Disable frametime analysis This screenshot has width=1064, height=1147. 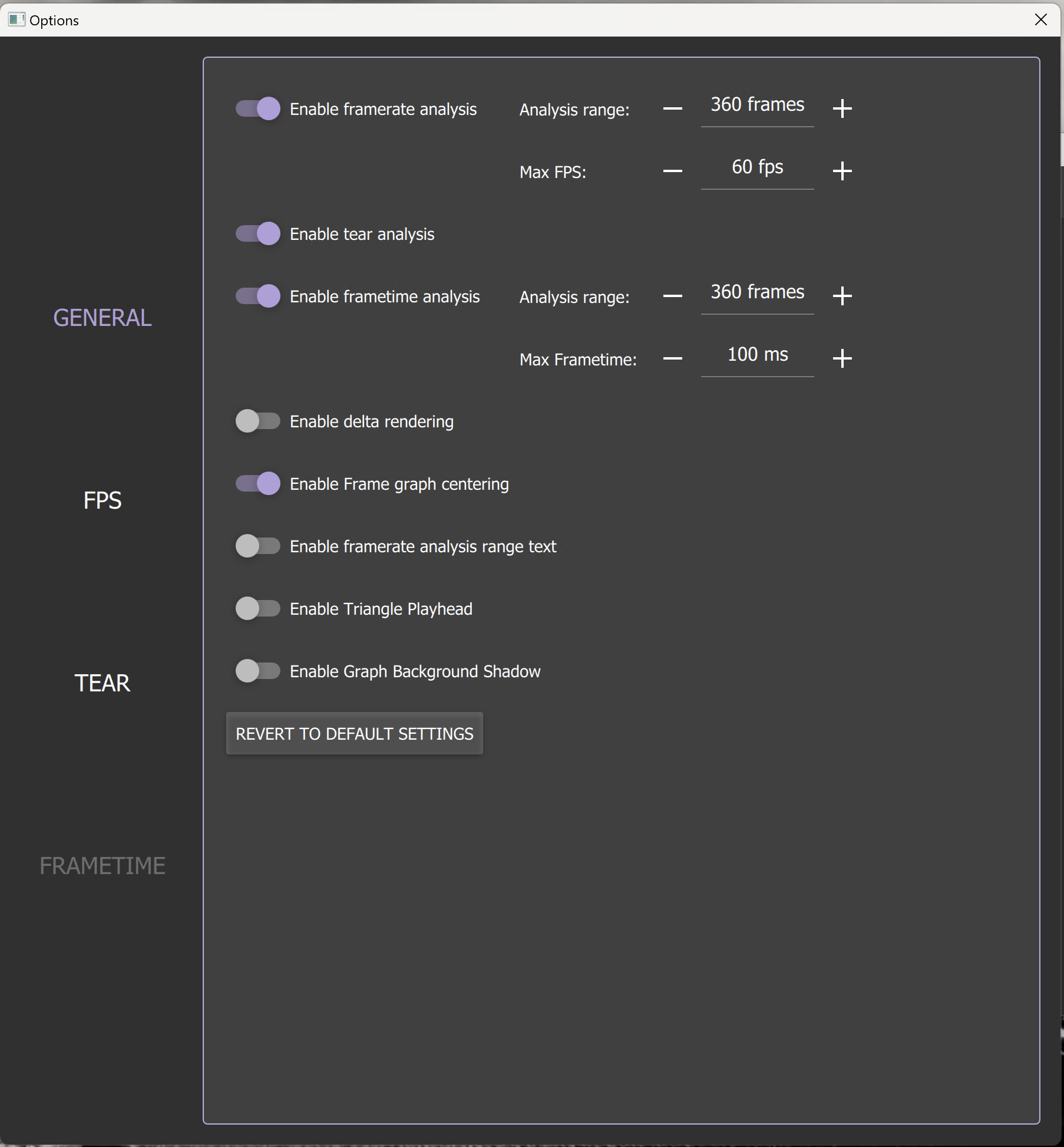[257, 296]
